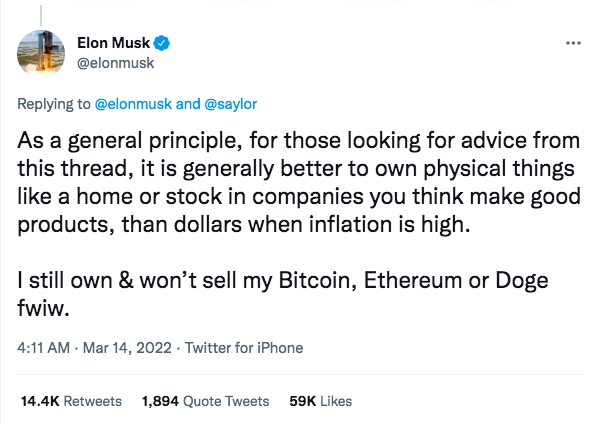Open Elon Musk's rocket profile picture

[41, 53]
